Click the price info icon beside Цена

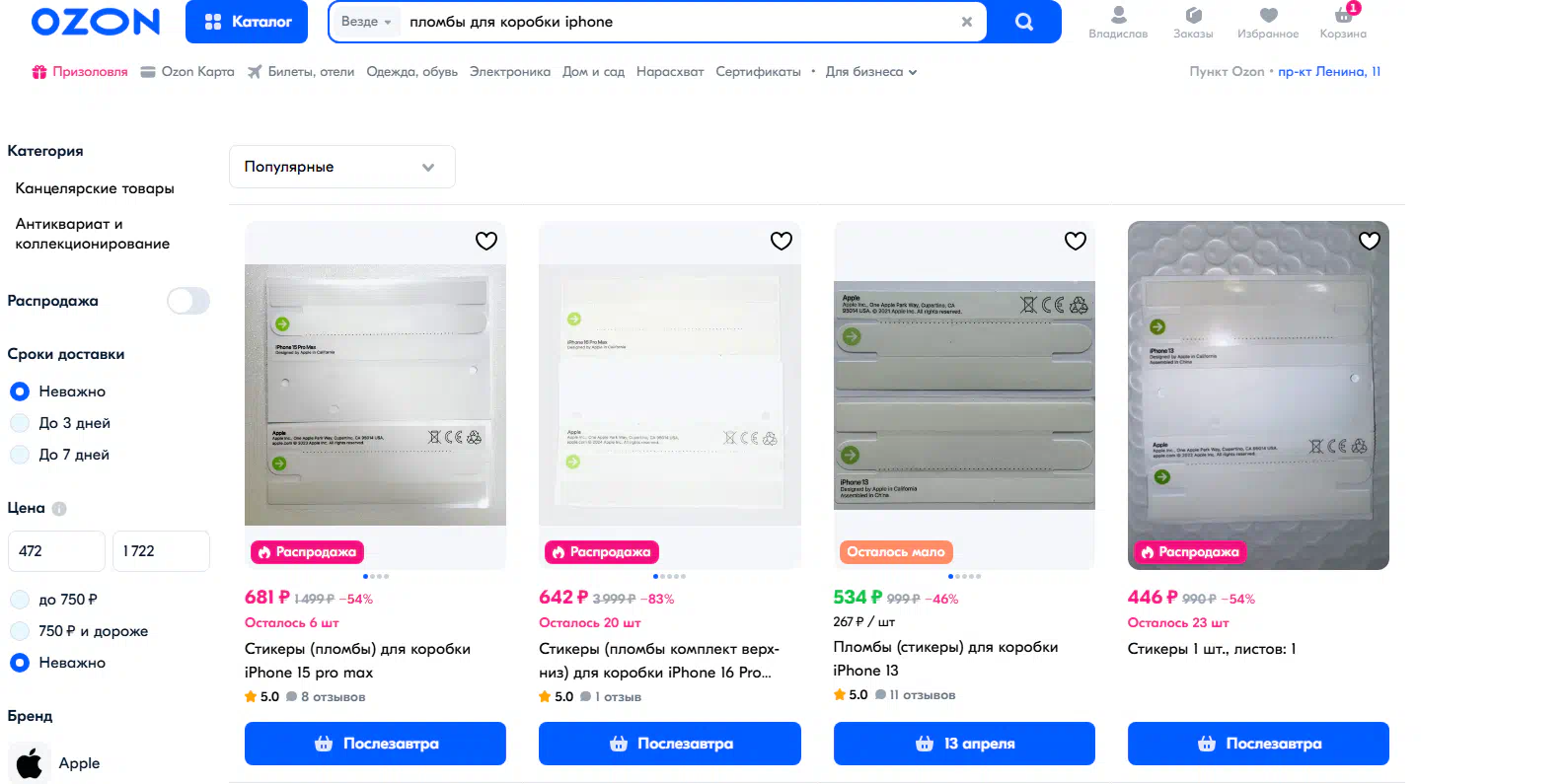click(59, 509)
